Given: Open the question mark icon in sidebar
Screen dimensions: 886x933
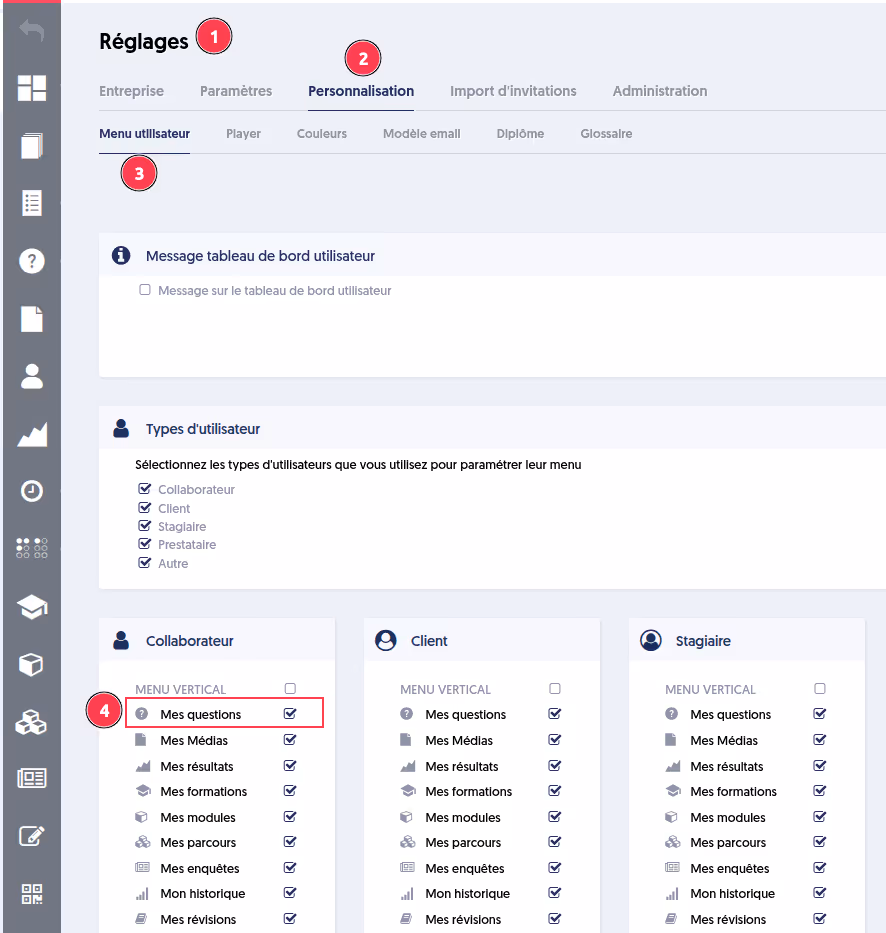Looking at the screenshot, I should (x=32, y=261).
